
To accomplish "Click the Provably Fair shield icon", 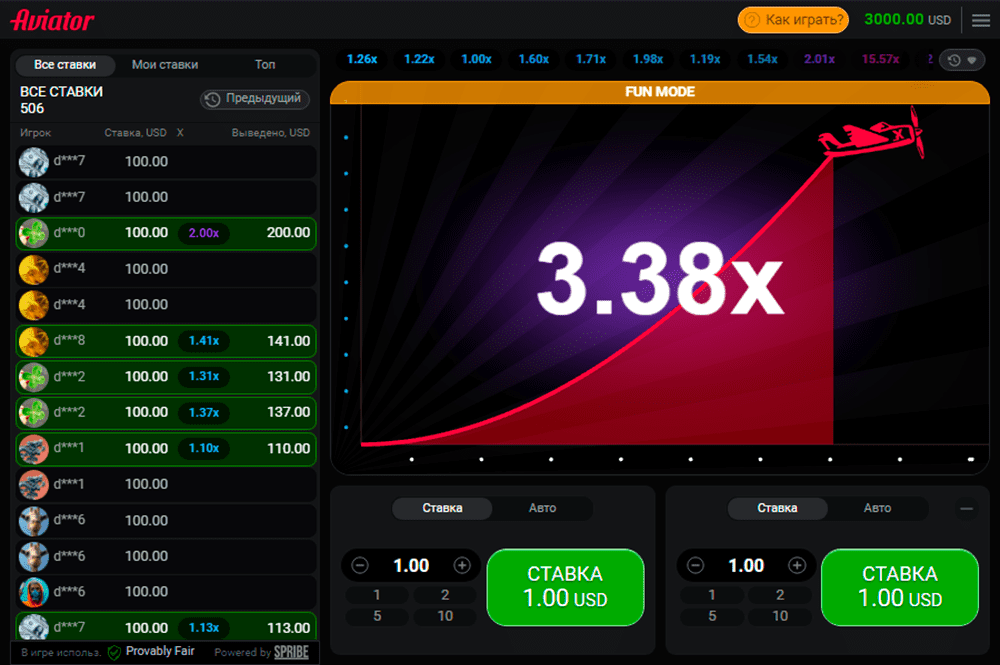I will coord(114,652).
